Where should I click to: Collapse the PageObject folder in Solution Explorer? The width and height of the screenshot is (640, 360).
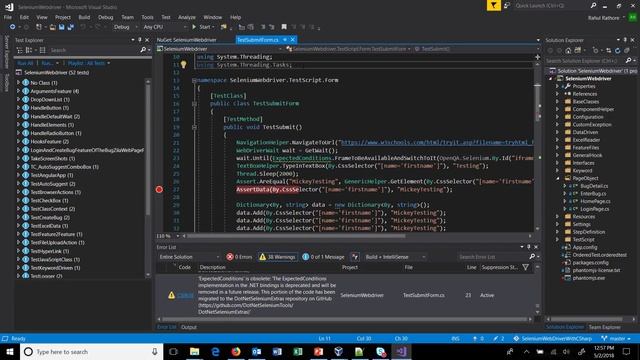tap(558, 178)
